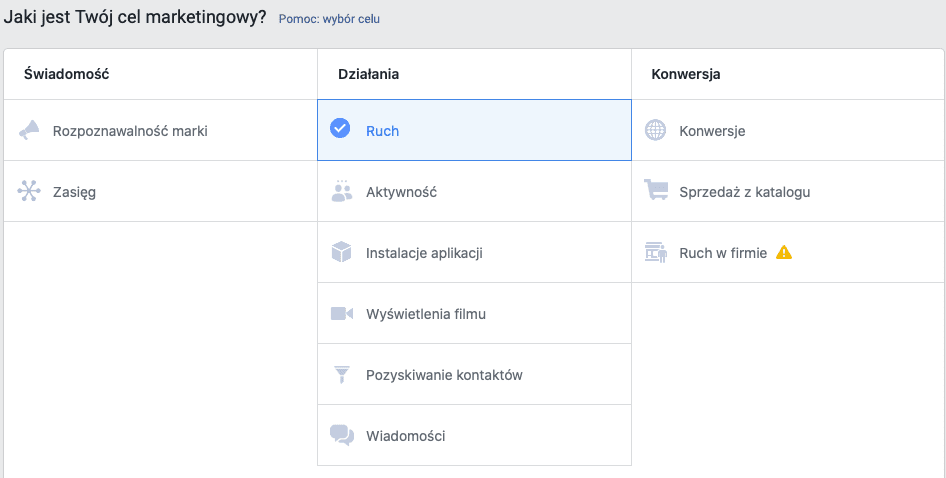Click the video camera icon for Wyświetlenia filmu
The width and height of the screenshot is (946, 478).
tap(341, 313)
